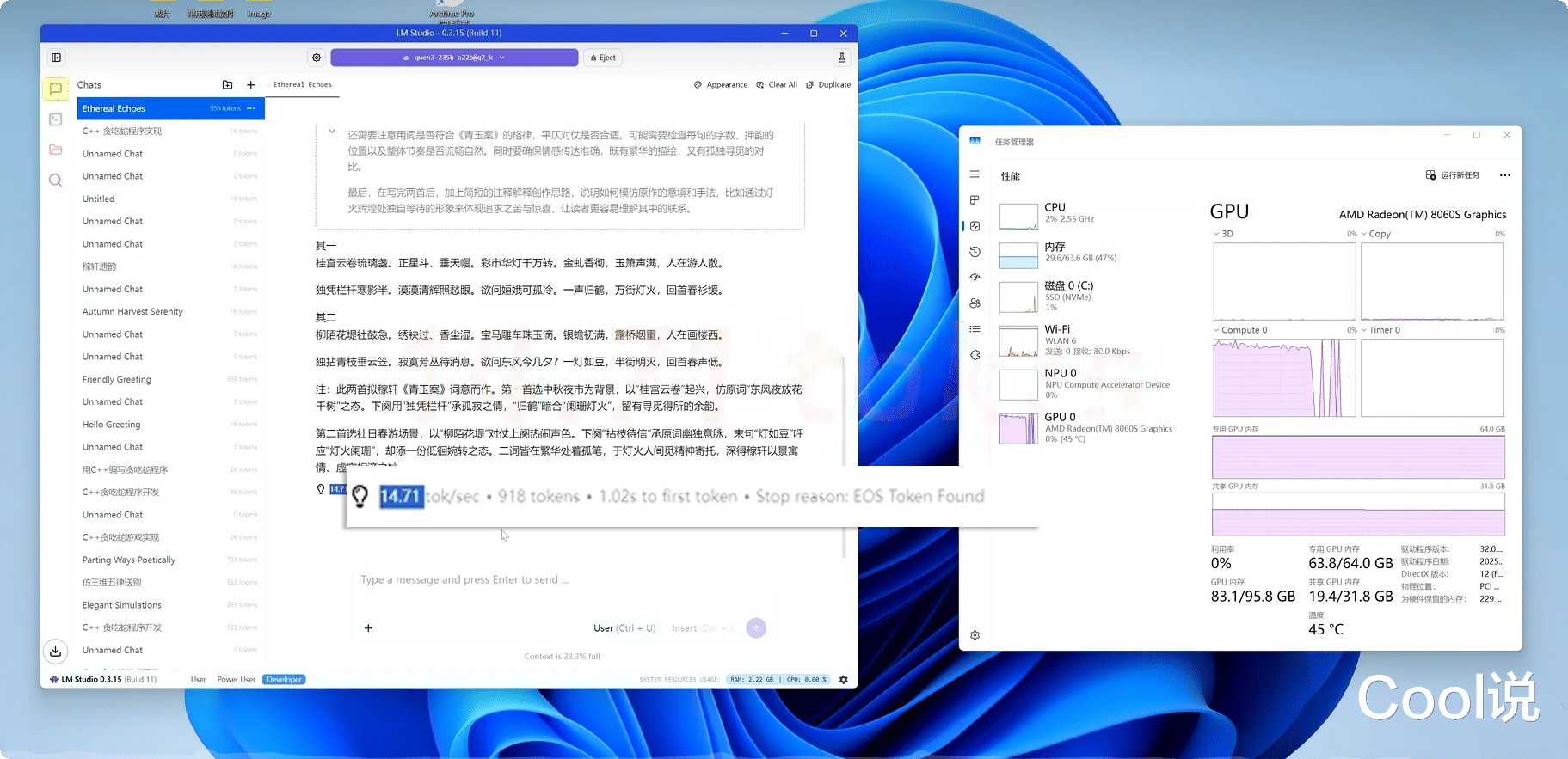Collapse the thinking block chevron
The width and height of the screenshot is (1568, 759).
coord(332,132)
